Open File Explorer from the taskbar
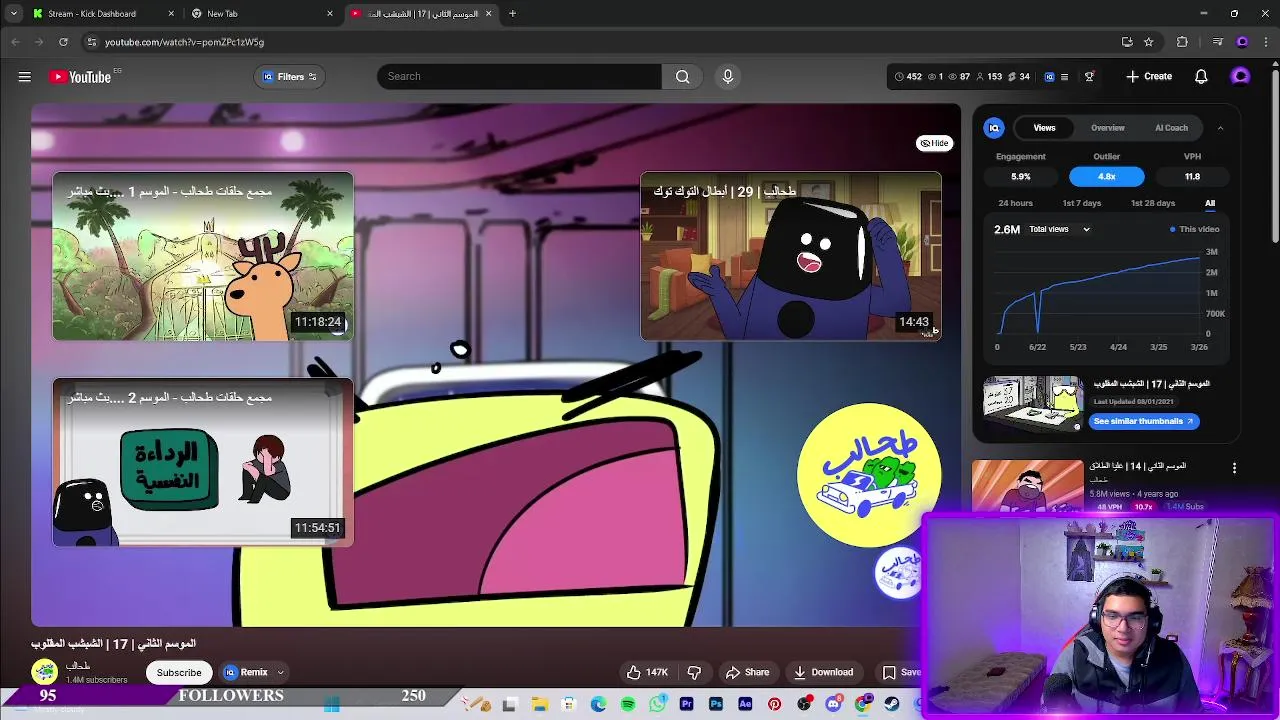Image resolution: width=1280 pixels, height=720 pixels. click(539, 705)
